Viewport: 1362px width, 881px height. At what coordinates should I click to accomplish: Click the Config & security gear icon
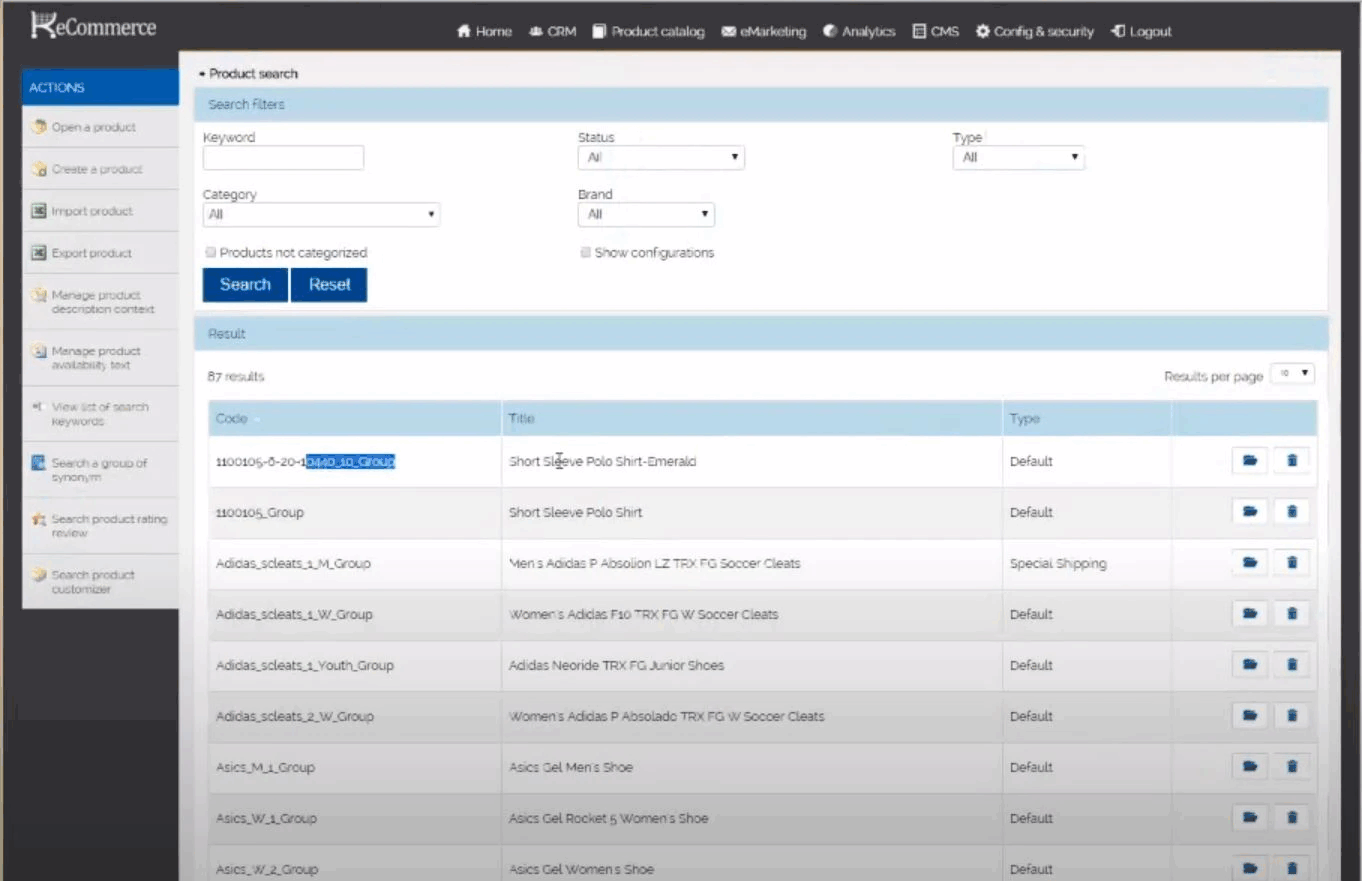point(983,31)
